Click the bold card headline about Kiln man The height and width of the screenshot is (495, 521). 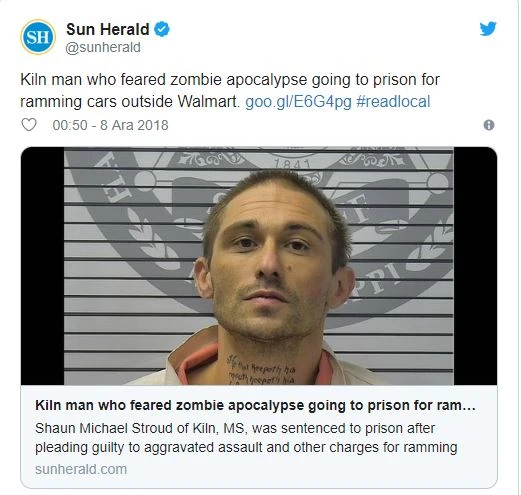255,406
